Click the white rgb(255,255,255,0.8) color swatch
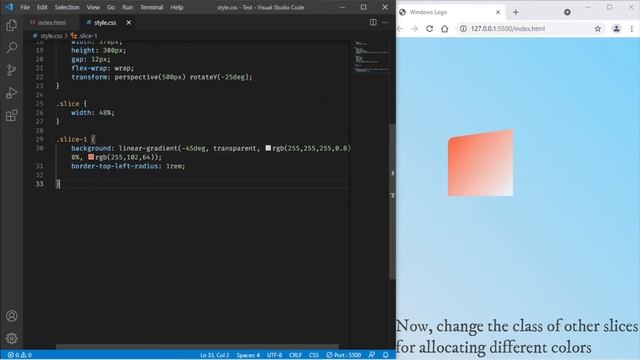The height and width of the screenshot is (360, 640). click(x=268, y=148)
